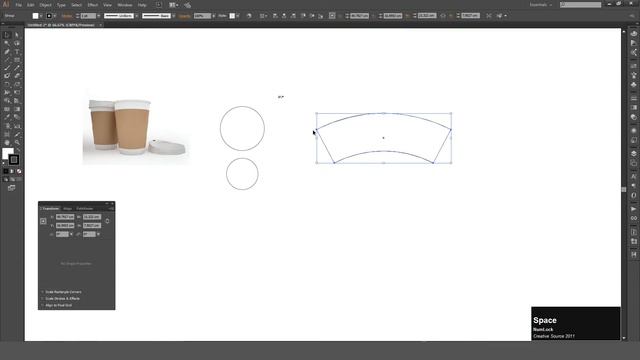Select the Scale tool
This screenshot has height=360, width=640.
pos(17,84)
